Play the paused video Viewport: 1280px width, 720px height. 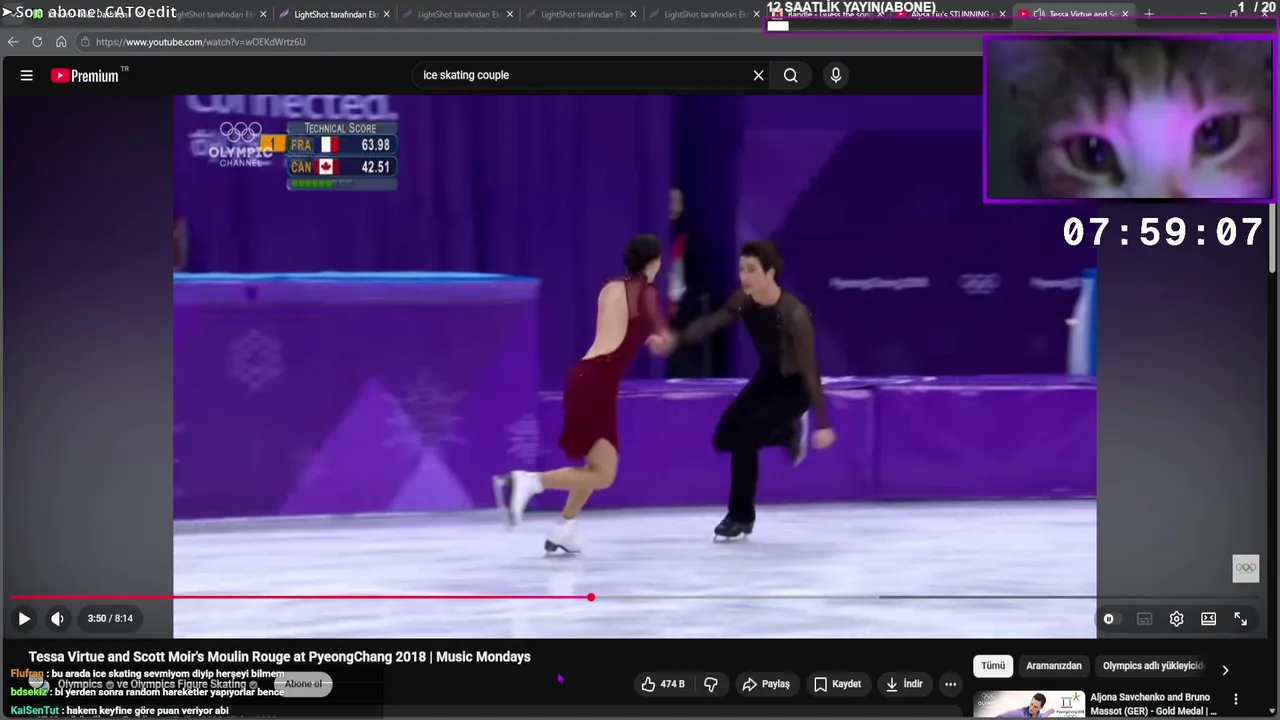pos(24,619)
